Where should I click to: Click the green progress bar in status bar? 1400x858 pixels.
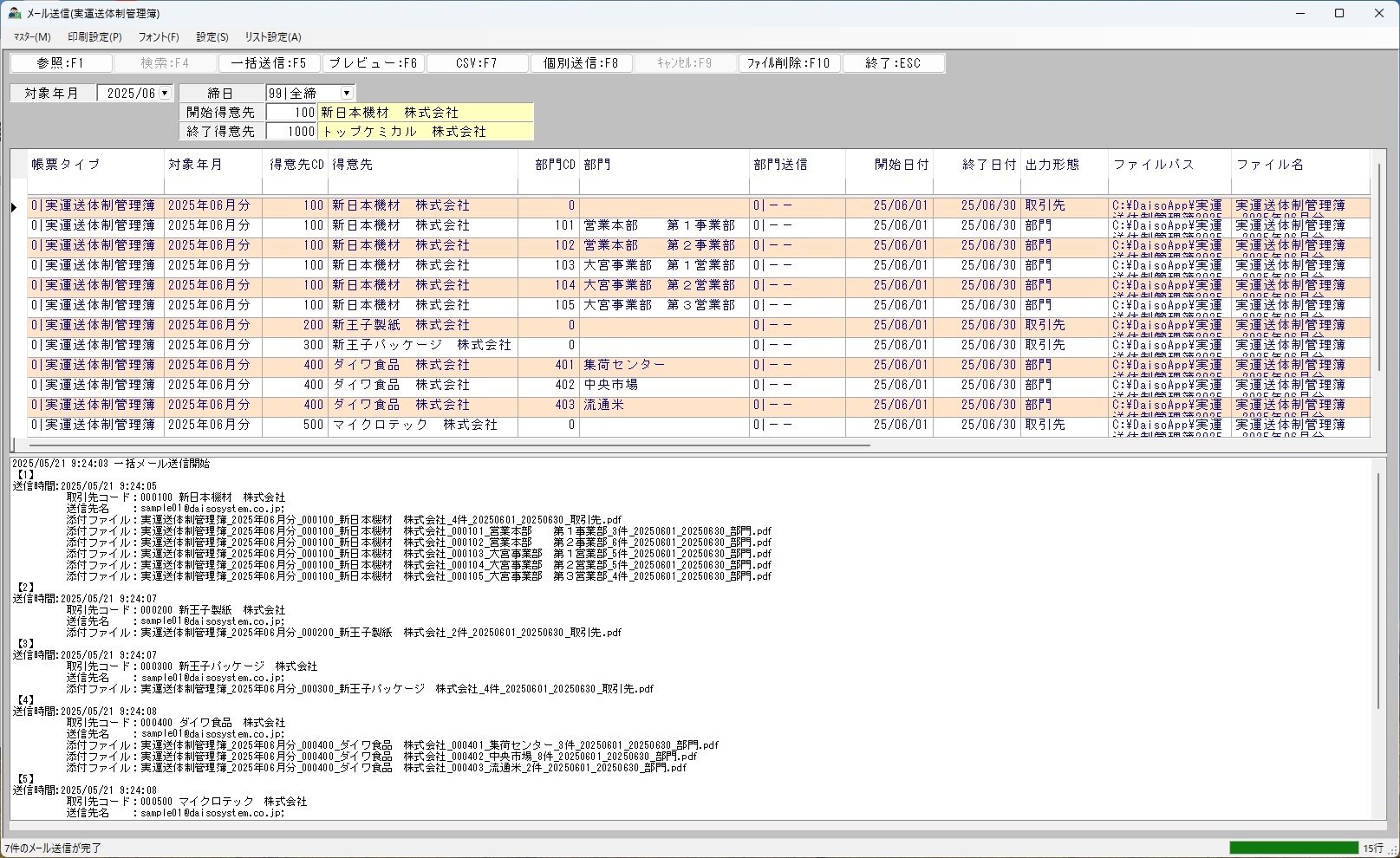1293,848
